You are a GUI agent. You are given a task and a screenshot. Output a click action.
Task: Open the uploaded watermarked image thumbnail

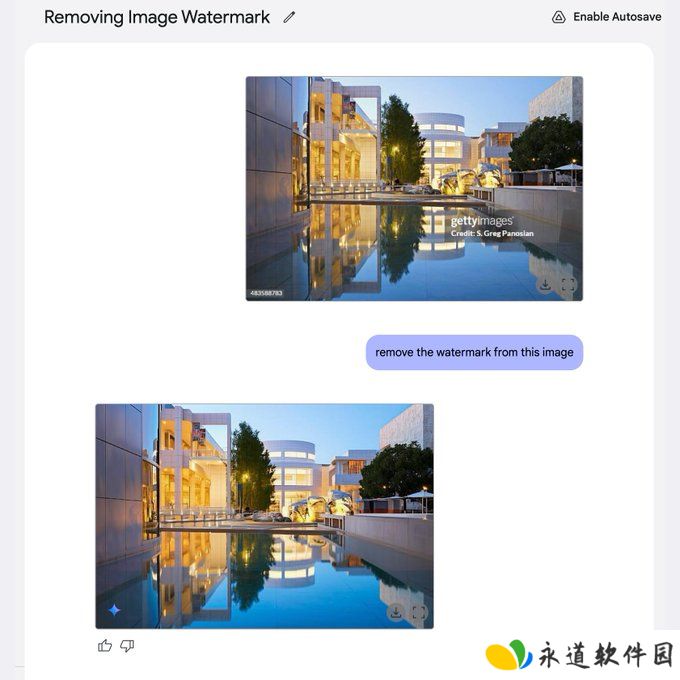[414, 189]
